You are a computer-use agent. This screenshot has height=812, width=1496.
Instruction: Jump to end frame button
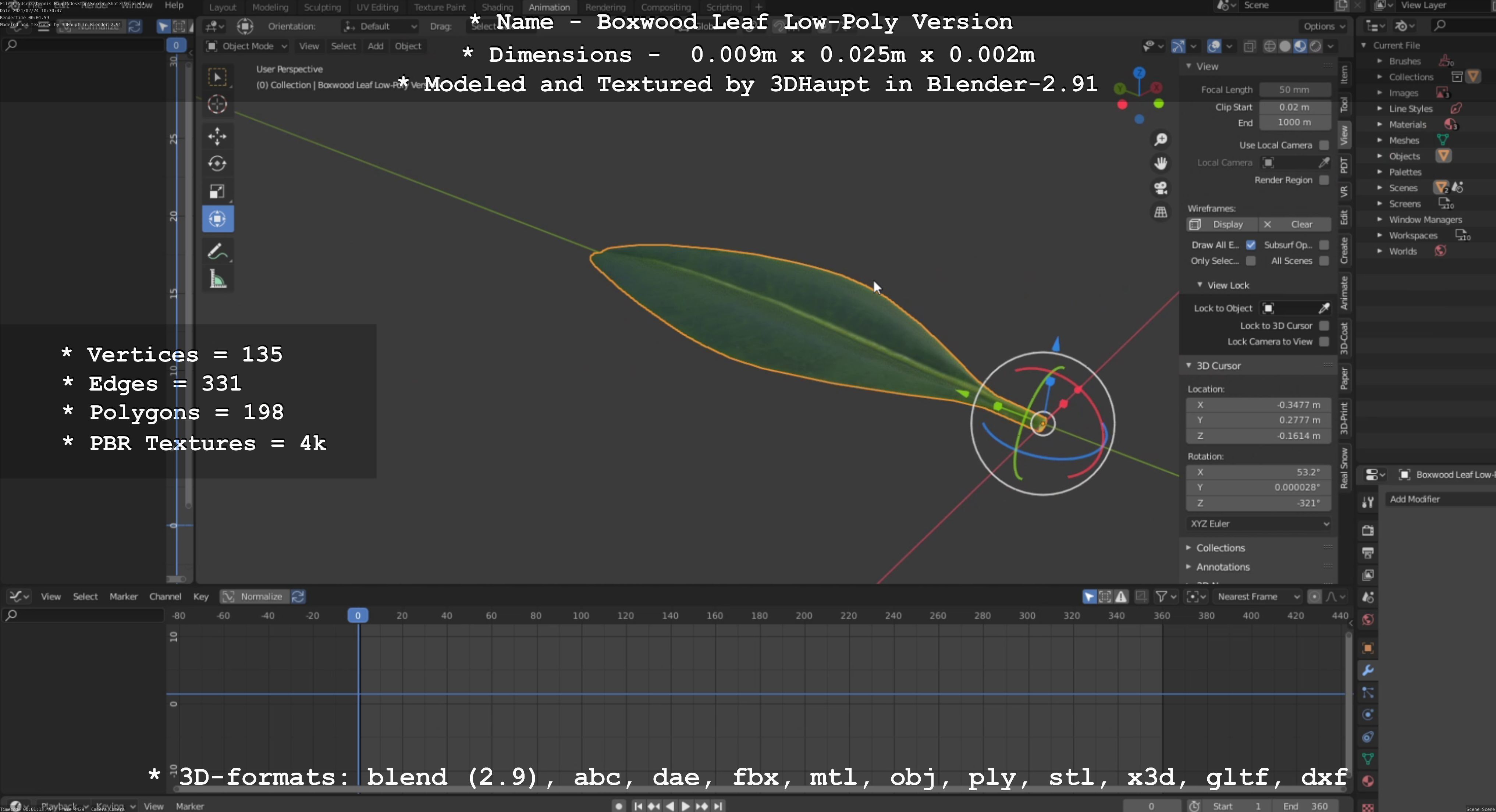click(x=718, y=806)
